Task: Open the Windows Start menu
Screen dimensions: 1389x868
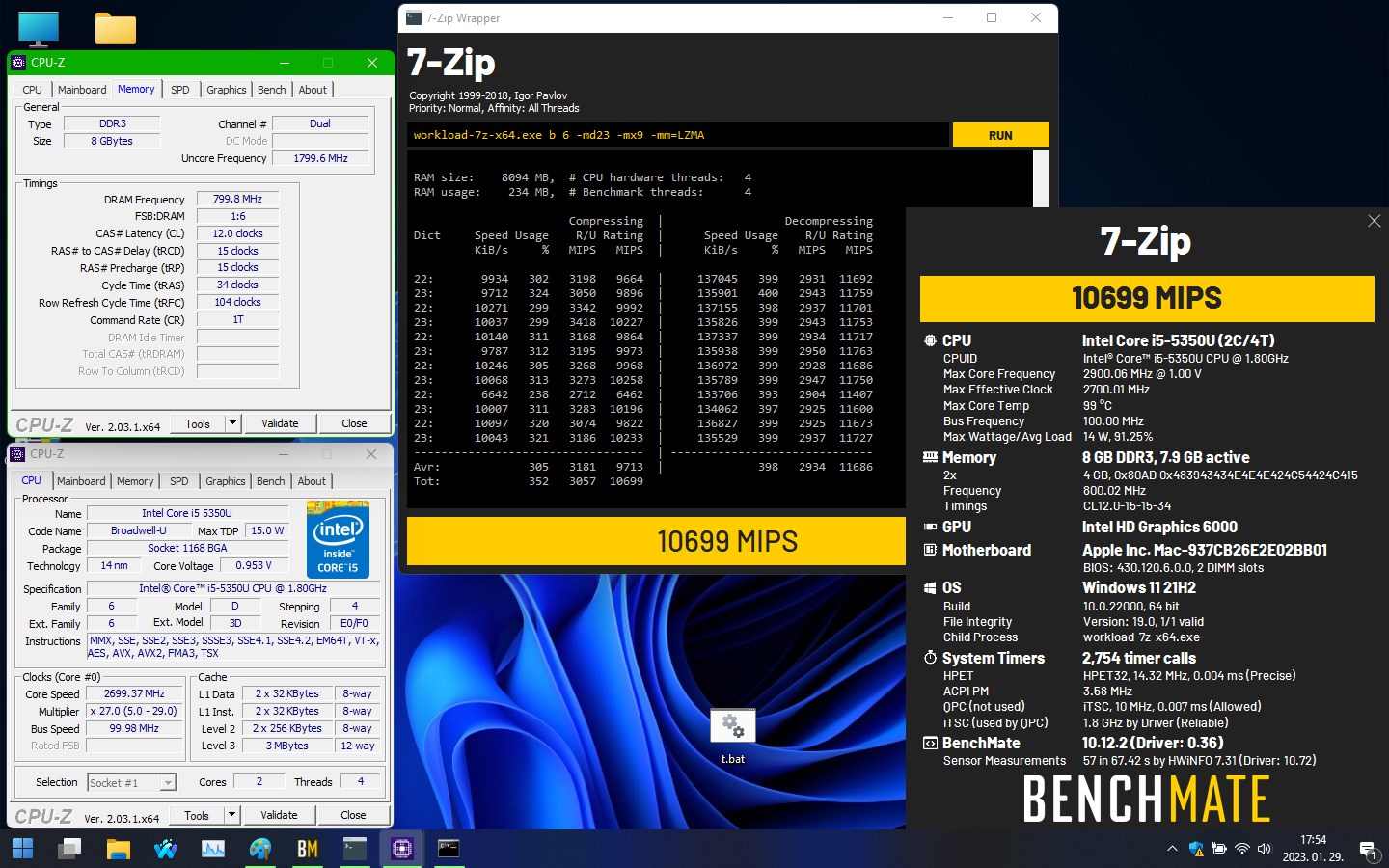Action: pyautogui.click(x=22, y=849)
